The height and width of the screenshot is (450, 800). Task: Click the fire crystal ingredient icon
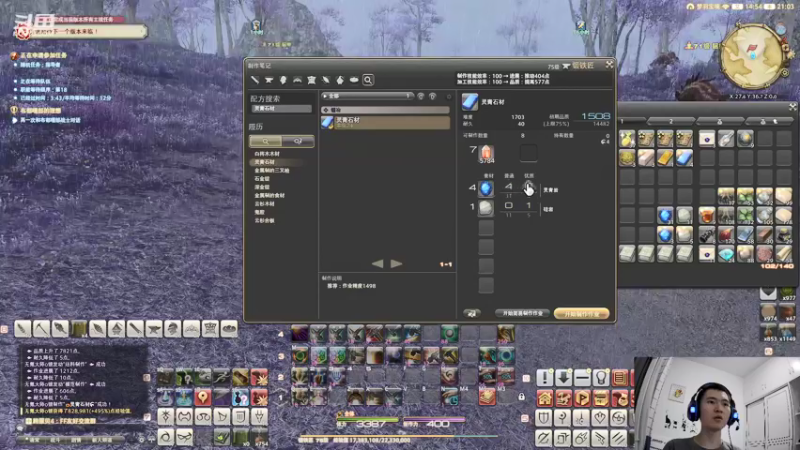(x=486, y=154)
